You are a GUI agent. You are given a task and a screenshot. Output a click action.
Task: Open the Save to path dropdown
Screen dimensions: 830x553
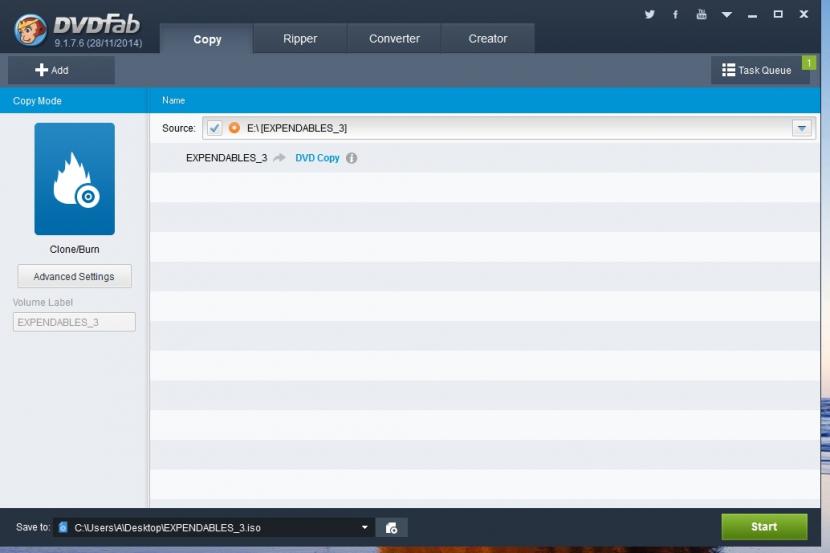tap(365, 527)
